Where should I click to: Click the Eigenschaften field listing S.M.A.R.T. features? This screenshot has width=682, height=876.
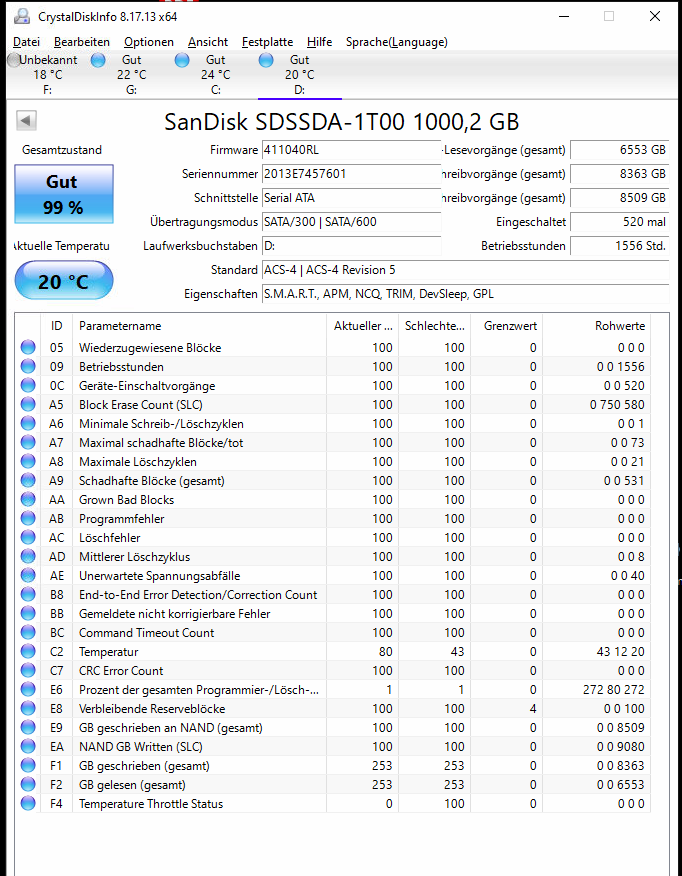(x=465, y=294)
